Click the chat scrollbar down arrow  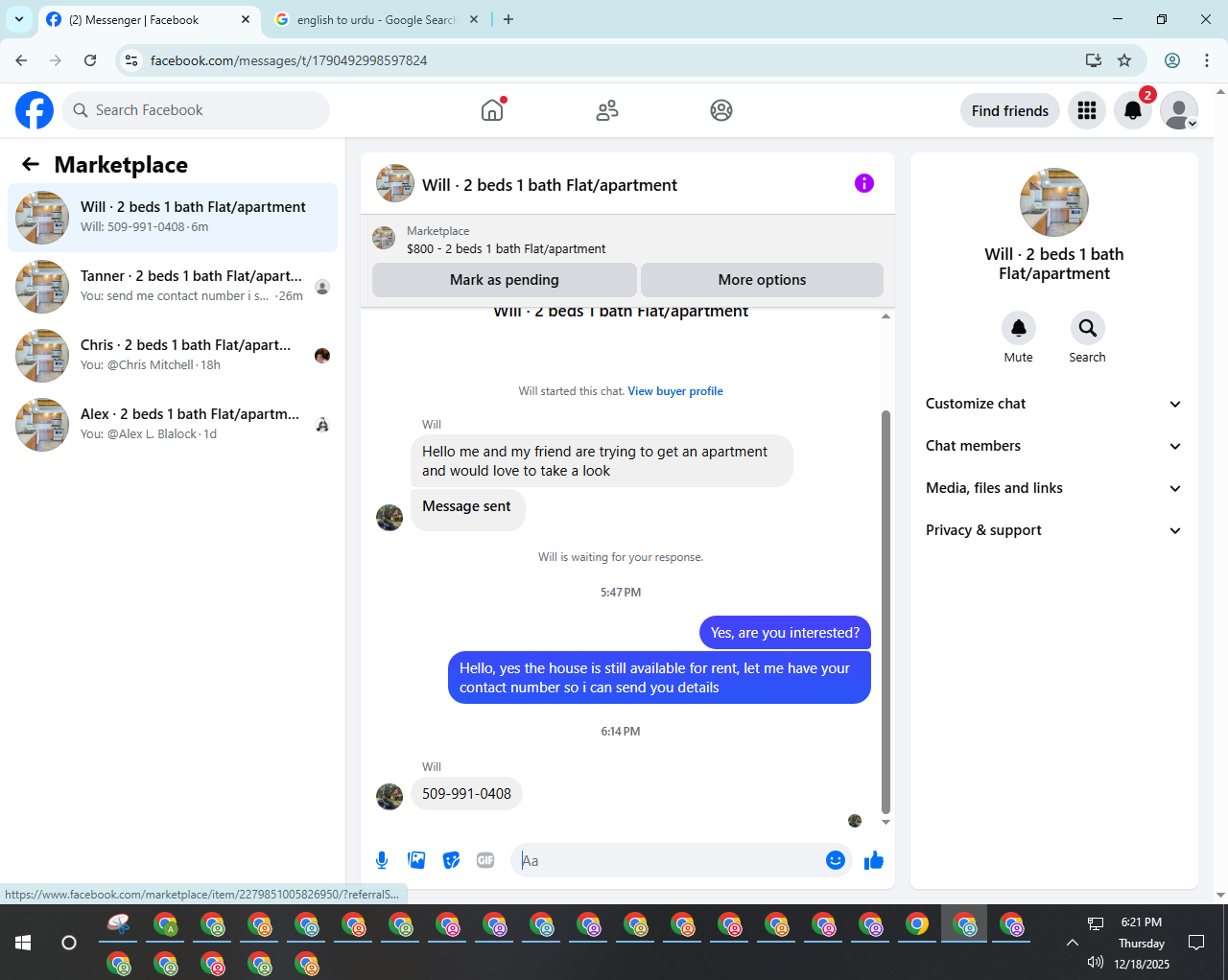[886, 822]
